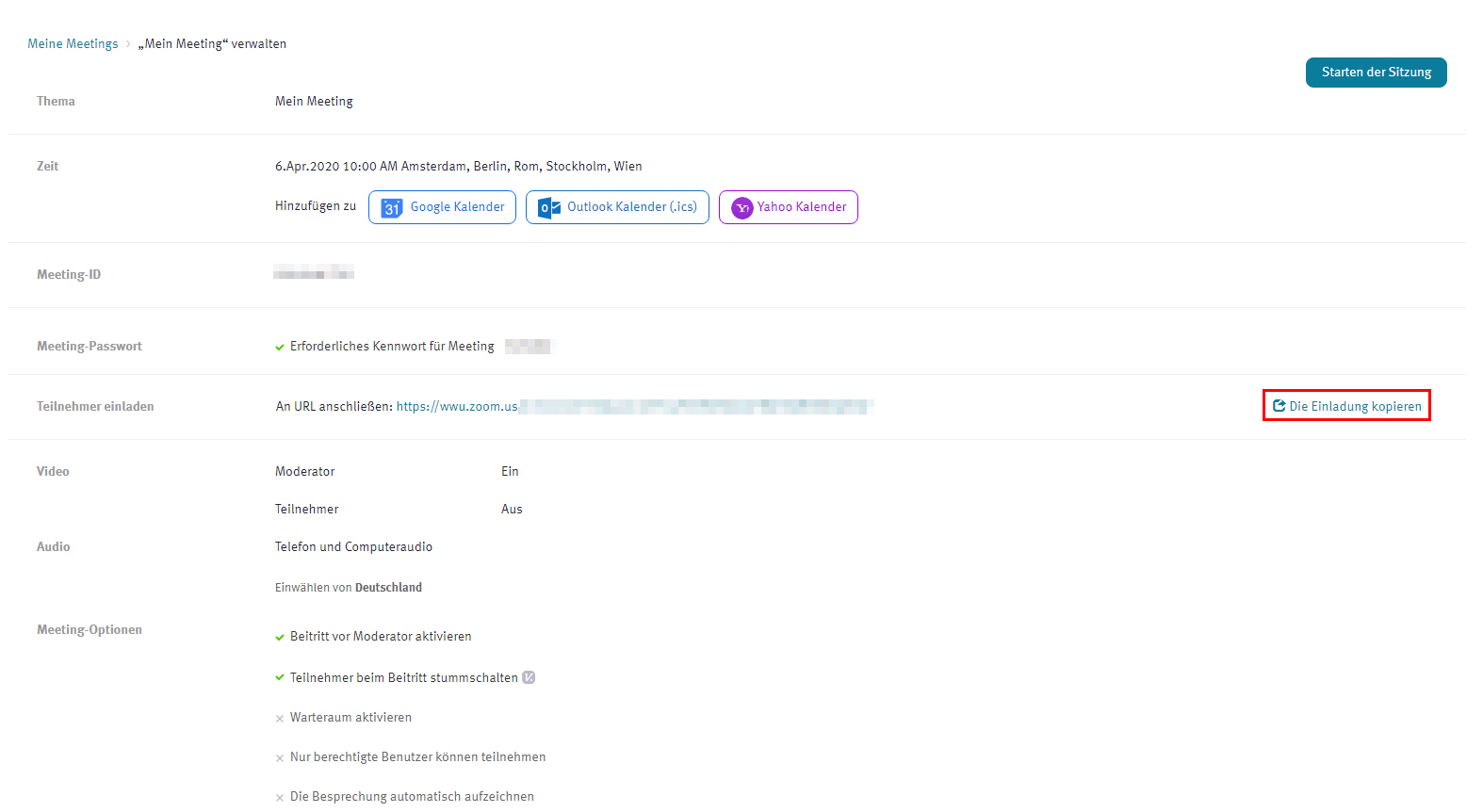Click the Telefon und Computeraudio text
This screenshot has width=1483, height=812.
tap(353, 546)
